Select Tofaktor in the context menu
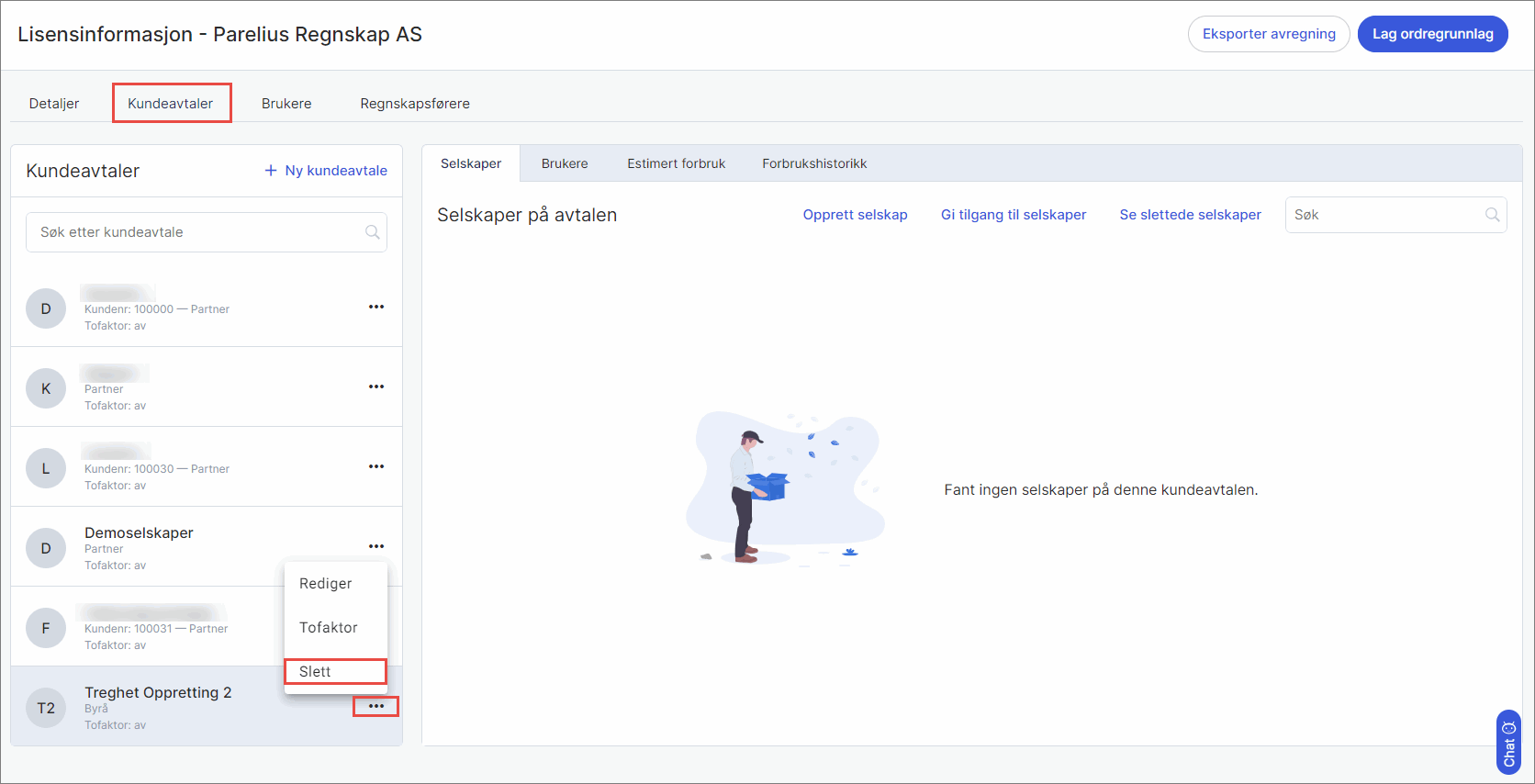Screen dimensions: 1535x784 coord(329,628)
